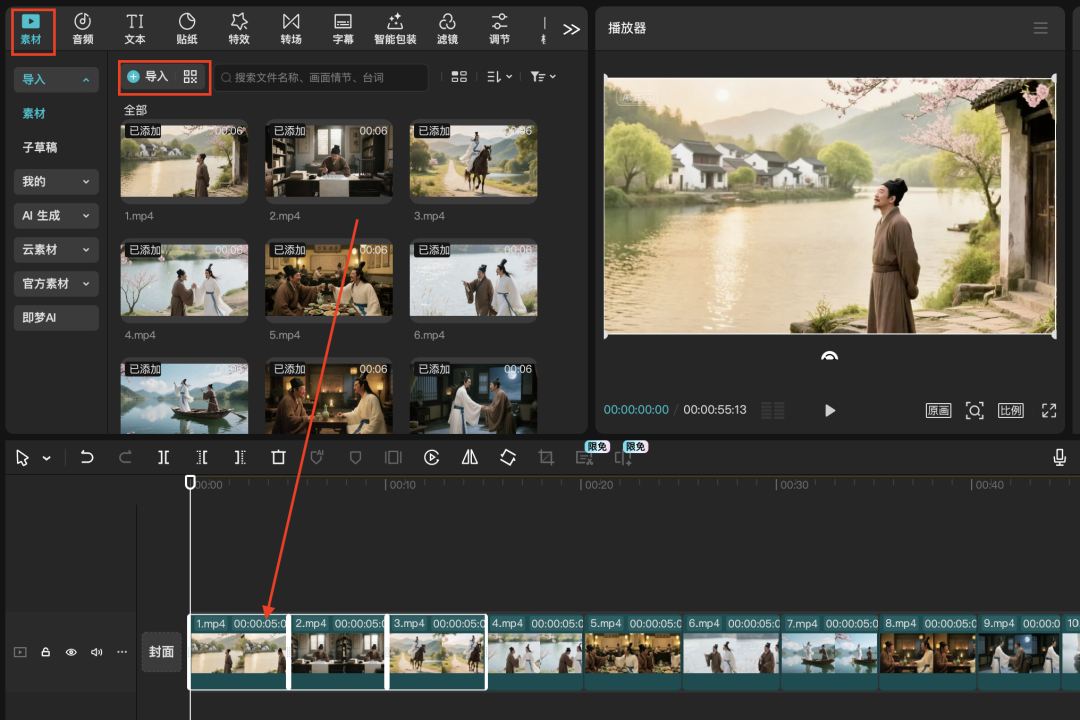This screenshot has width=1080, height=720.
Task: Expand the 我的 section in sidebar
Action: 56,181
